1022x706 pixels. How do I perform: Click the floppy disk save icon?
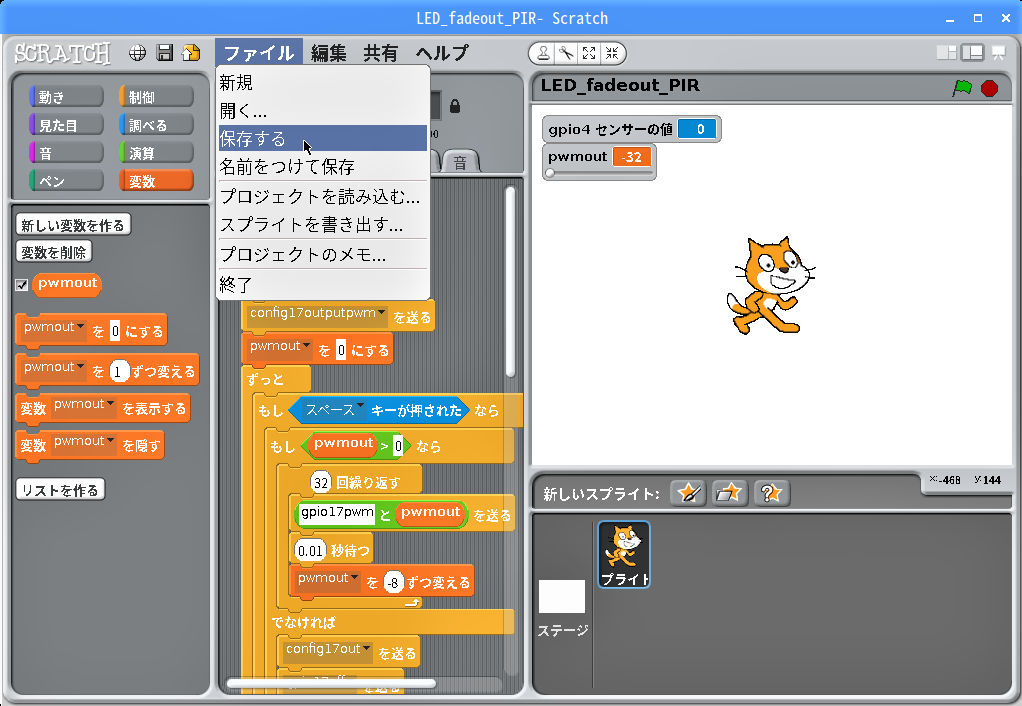click(164, 53)
